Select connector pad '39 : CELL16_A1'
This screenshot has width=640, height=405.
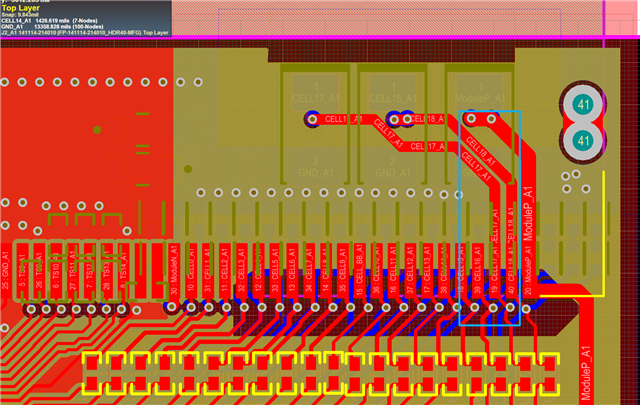(x=478, y=271)
